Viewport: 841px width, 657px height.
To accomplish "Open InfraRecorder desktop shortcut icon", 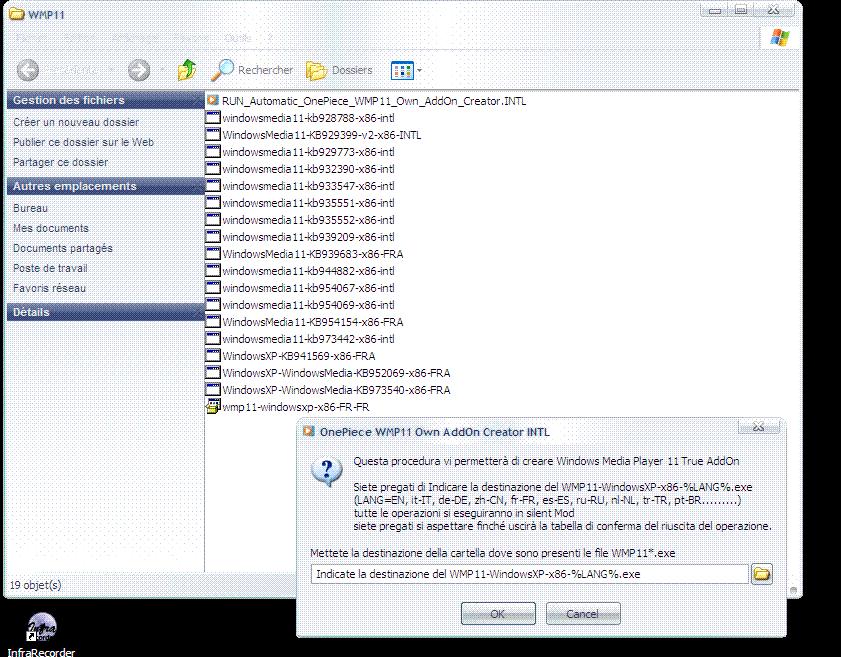I will (x=41, y=627).
